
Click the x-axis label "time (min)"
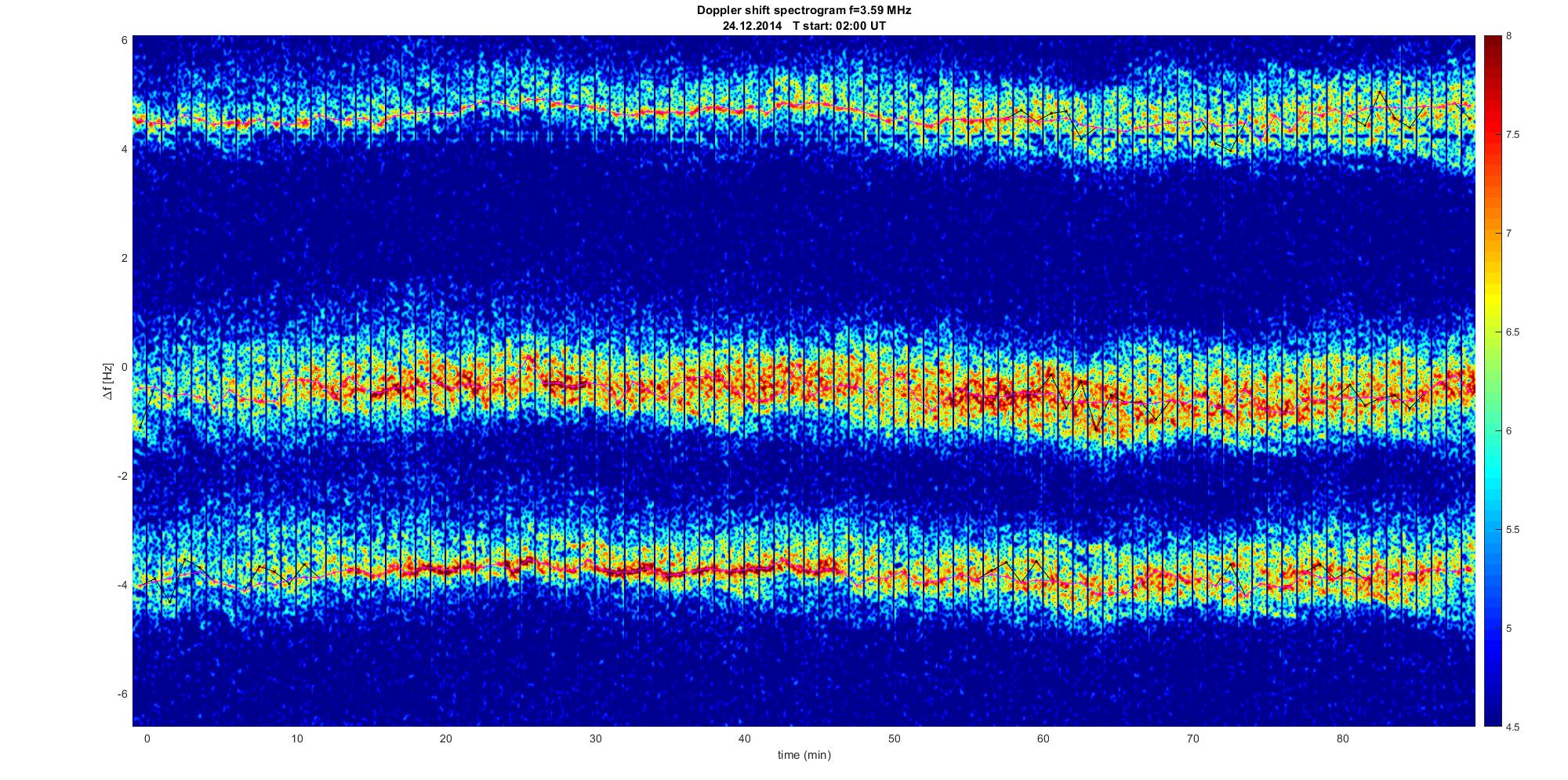tap(804, 755)
